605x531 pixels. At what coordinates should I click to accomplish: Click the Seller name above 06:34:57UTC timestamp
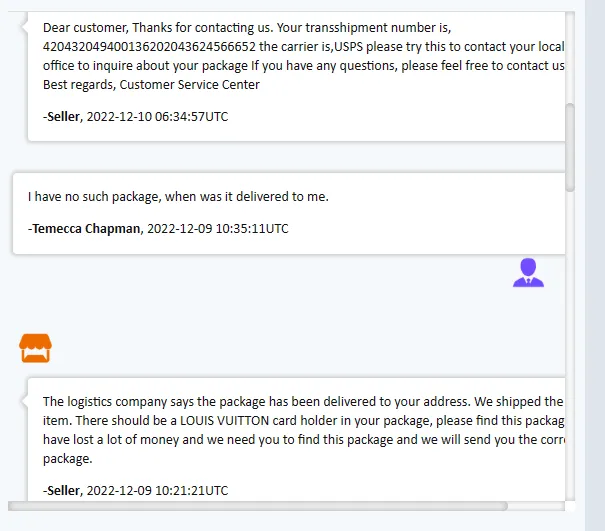coord(62,117)
